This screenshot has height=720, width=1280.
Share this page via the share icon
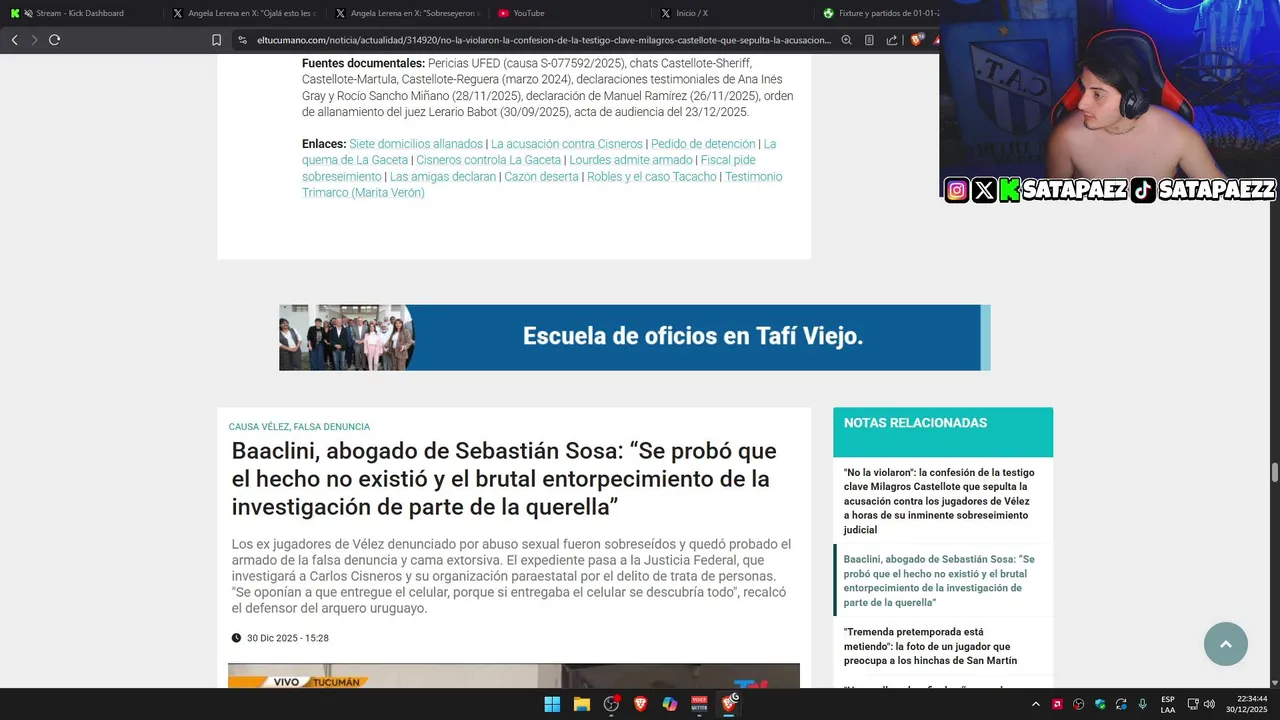(892, 40)
